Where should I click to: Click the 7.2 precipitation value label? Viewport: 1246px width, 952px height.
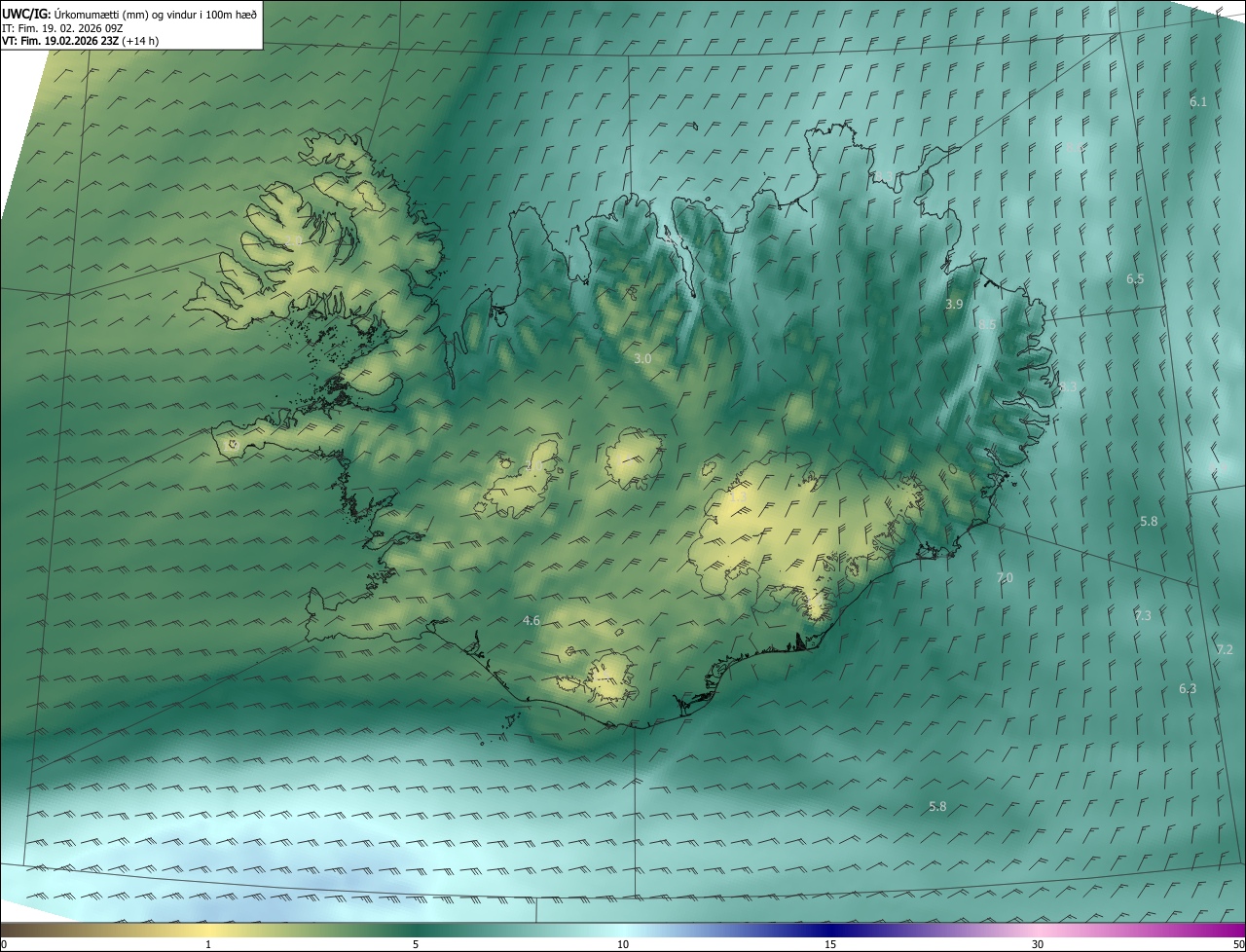click(1225, 649)
